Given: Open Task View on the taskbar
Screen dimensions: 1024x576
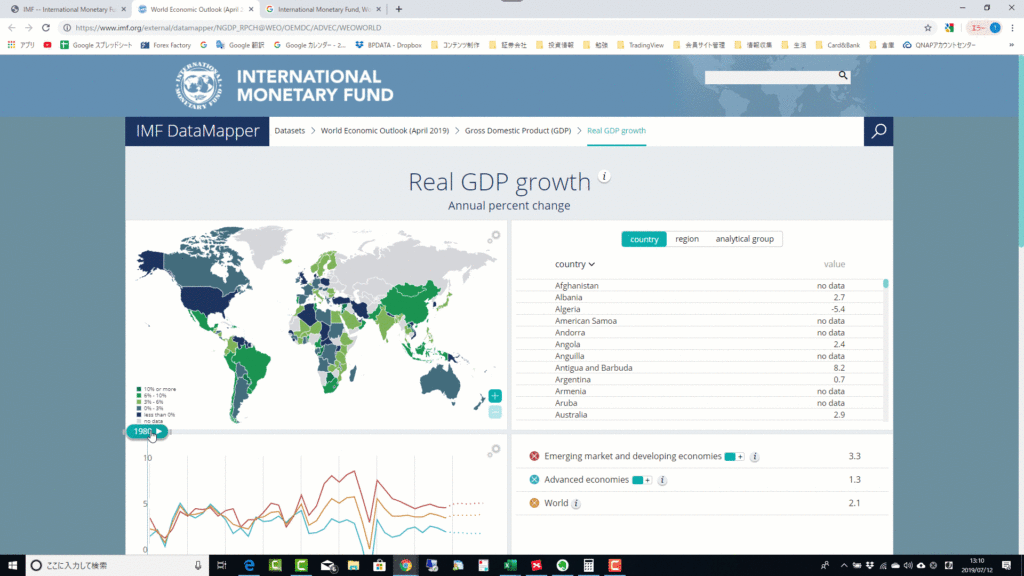Looking at the screenshot, I should tap(222, 565).
